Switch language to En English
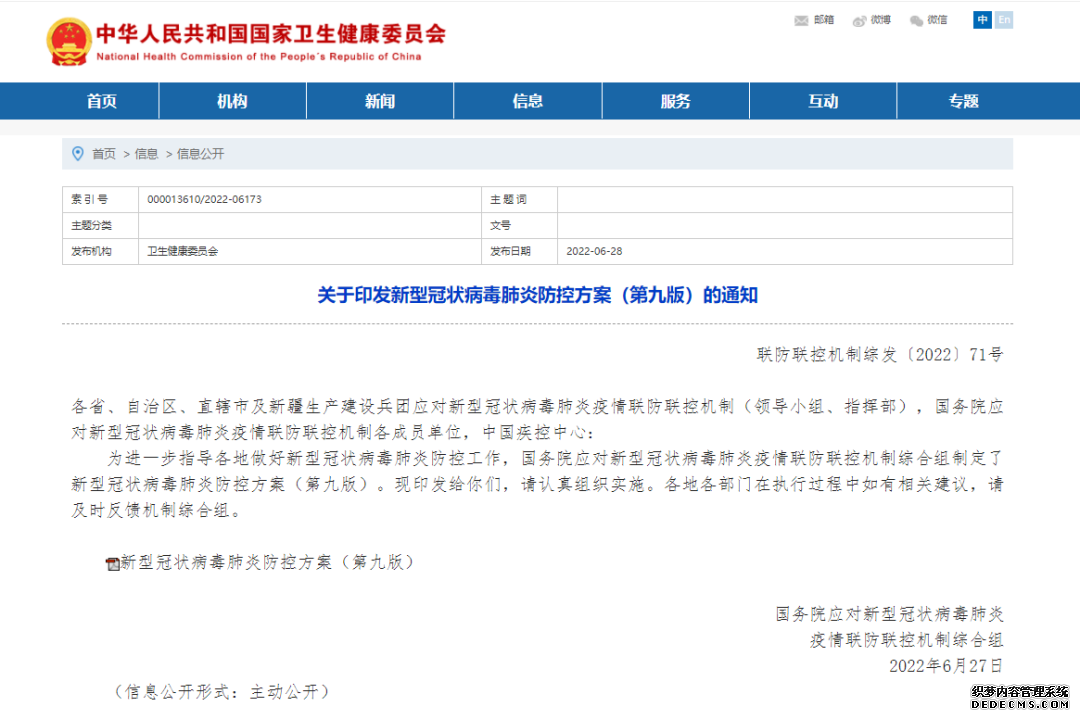The image size is (1080, 719). (1004, 20)
